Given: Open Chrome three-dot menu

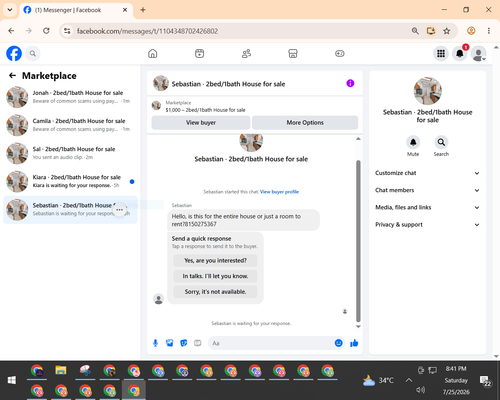Looking at the screenshot, I should pos(489,31).
